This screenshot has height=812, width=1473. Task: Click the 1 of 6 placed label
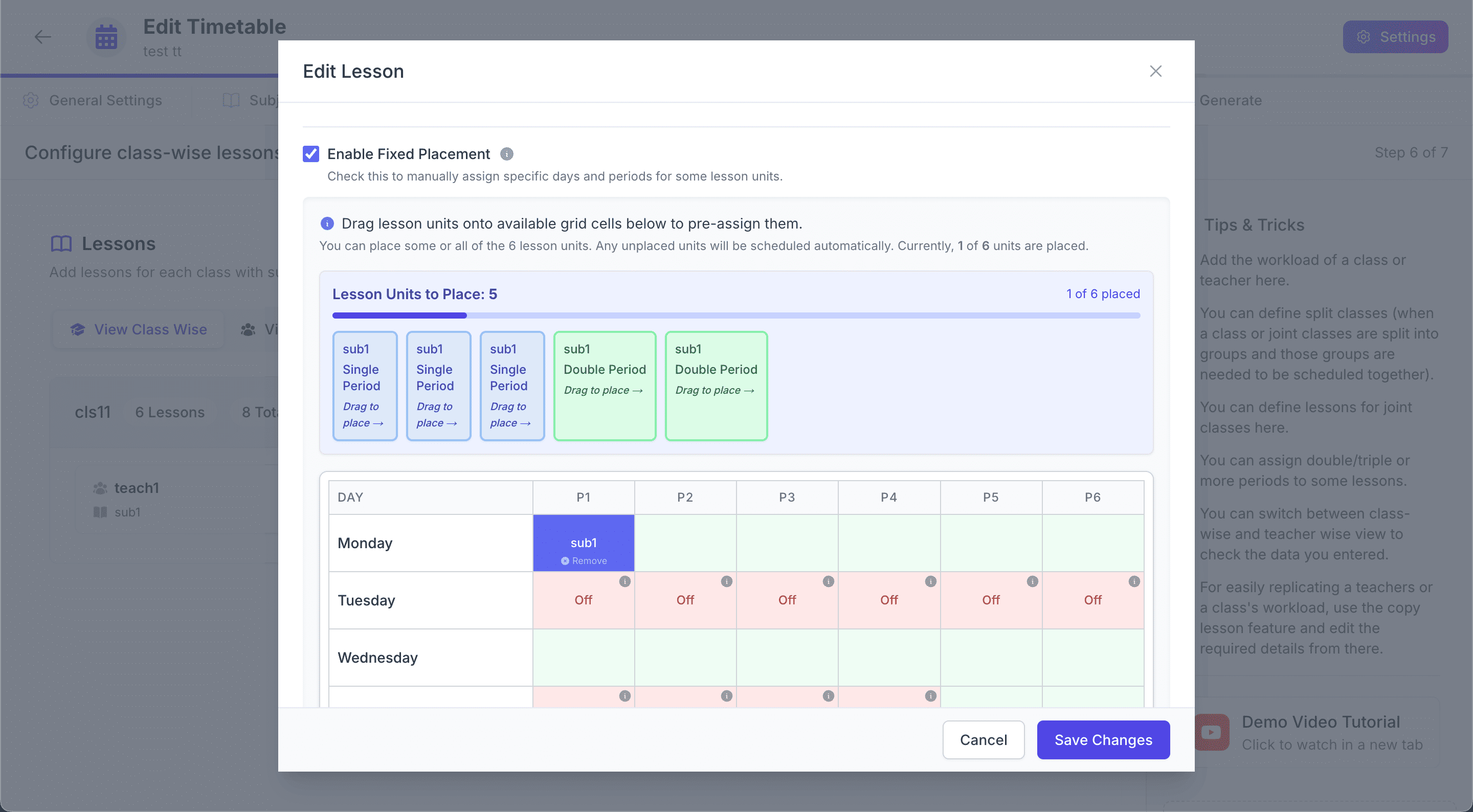[x=1103, y=294]
